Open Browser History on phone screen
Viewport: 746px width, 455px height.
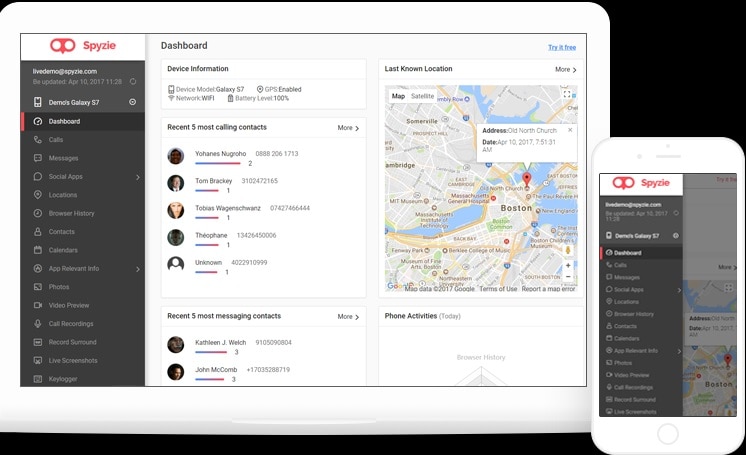pyautogui.click(x=634, y=314)
